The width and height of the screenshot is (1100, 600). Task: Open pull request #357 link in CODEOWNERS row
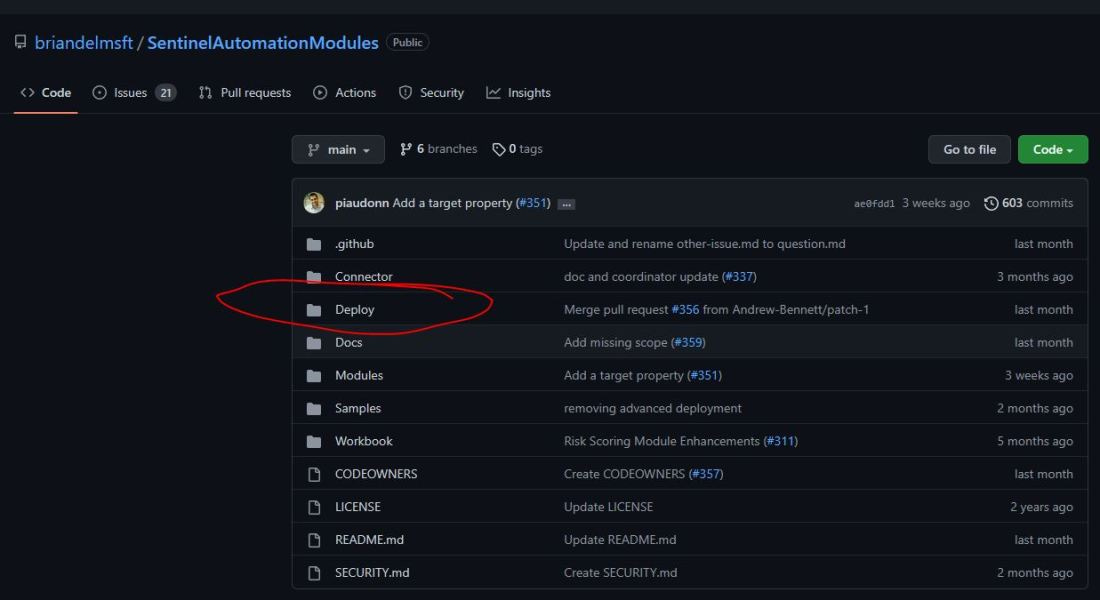point(706,474)
